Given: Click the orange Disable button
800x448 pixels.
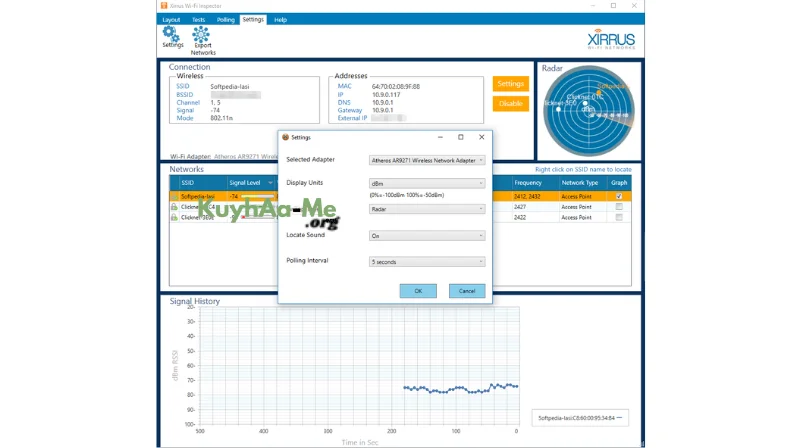Looking at the screenshot, I should coord(510,104).
